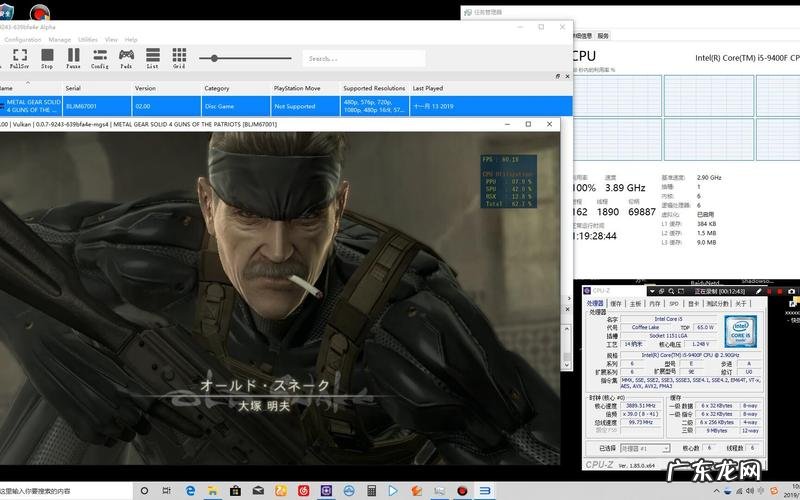Image resolution: width=800 pixels, height=500 pixels.
Task: Open the Utilities menu
Action: (88, 39)
